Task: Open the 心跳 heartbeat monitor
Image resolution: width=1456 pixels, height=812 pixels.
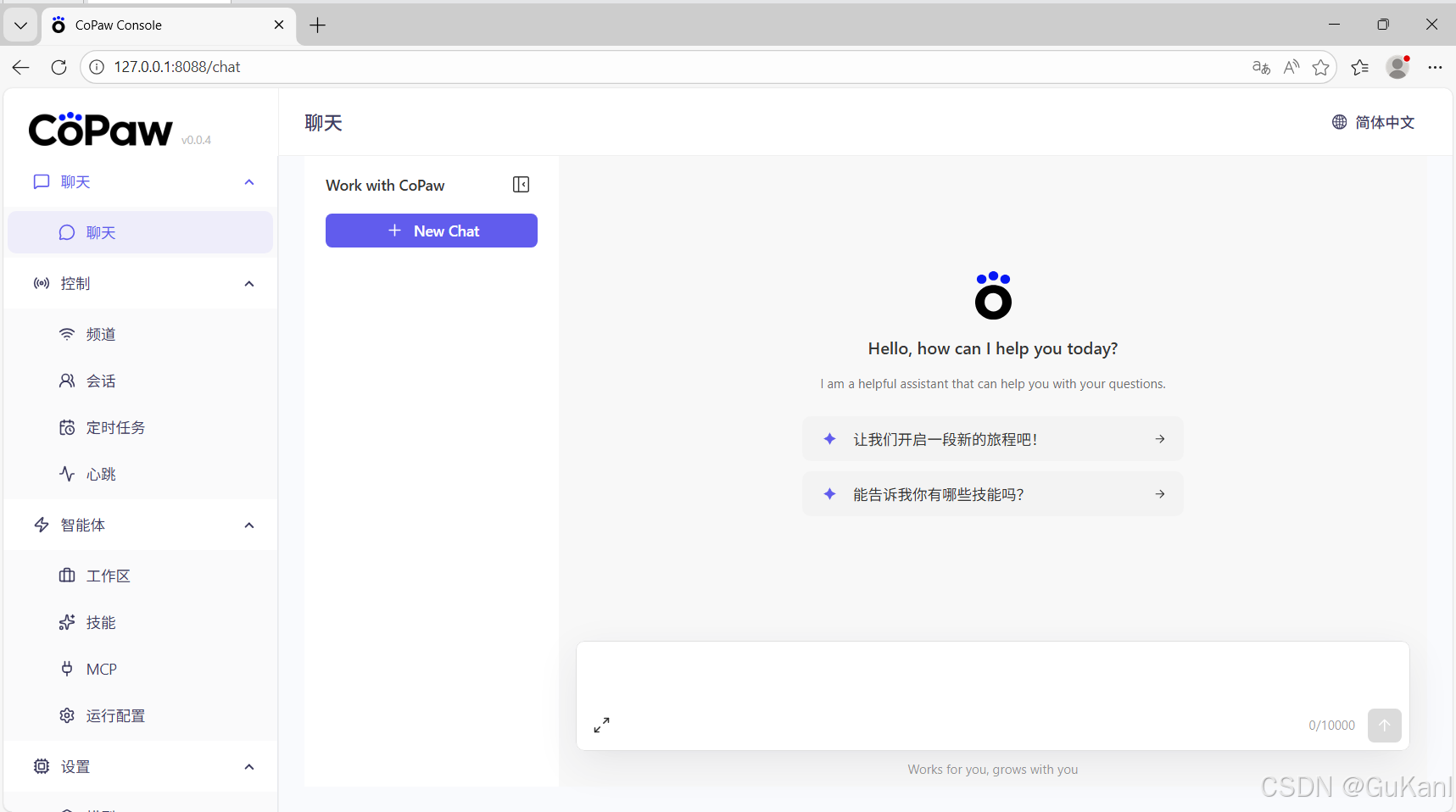Action: 99,474
